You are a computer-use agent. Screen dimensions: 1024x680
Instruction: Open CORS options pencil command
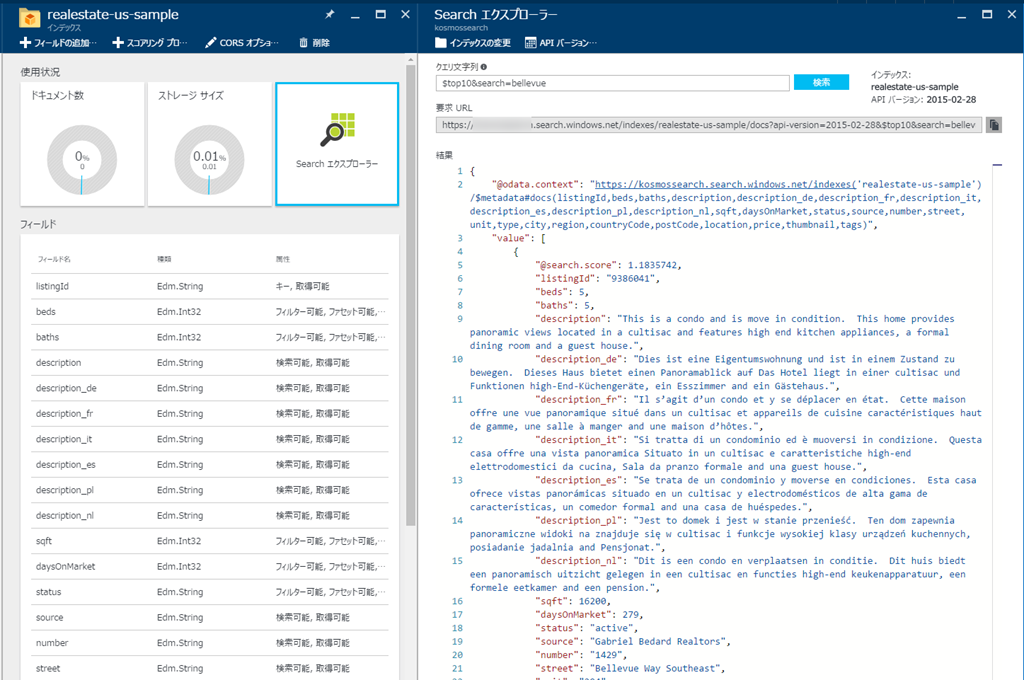point(242,43)
